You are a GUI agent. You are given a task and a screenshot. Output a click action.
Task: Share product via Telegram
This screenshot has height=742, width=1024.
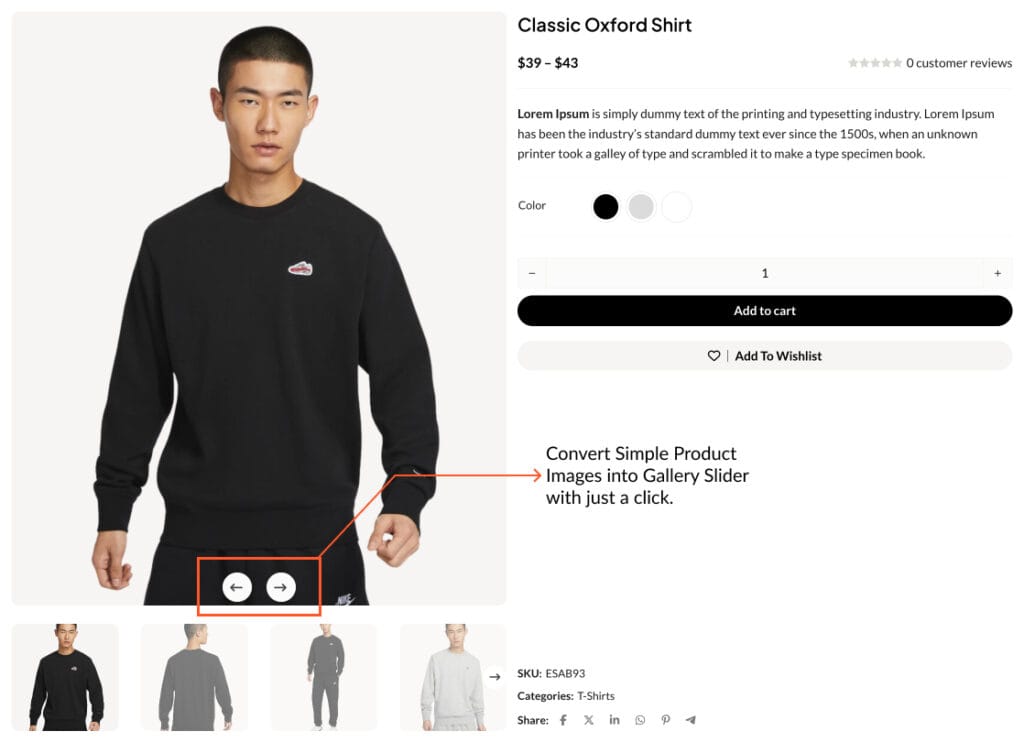[x=690, y=720]
